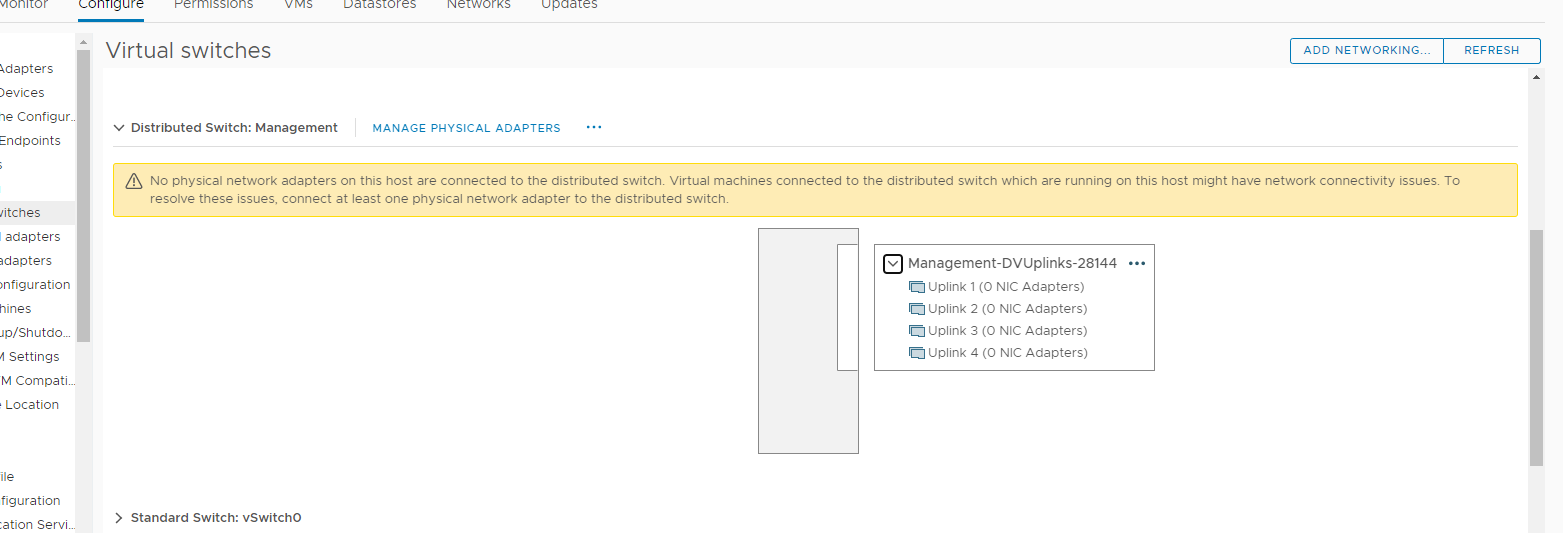Open the Datastores tab
This screenshot has height=533, width=1563.
(x=379, y=5)
